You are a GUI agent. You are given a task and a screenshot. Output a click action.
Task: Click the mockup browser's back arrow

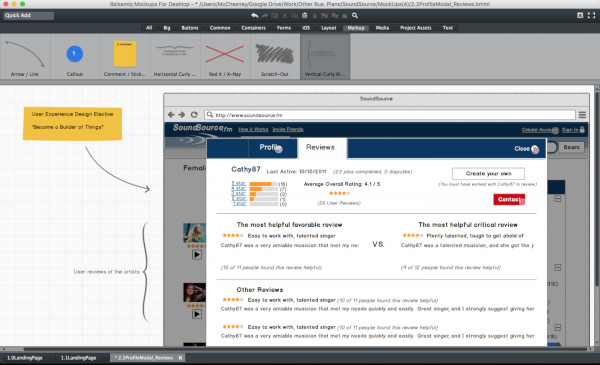(x=171, y=115)
